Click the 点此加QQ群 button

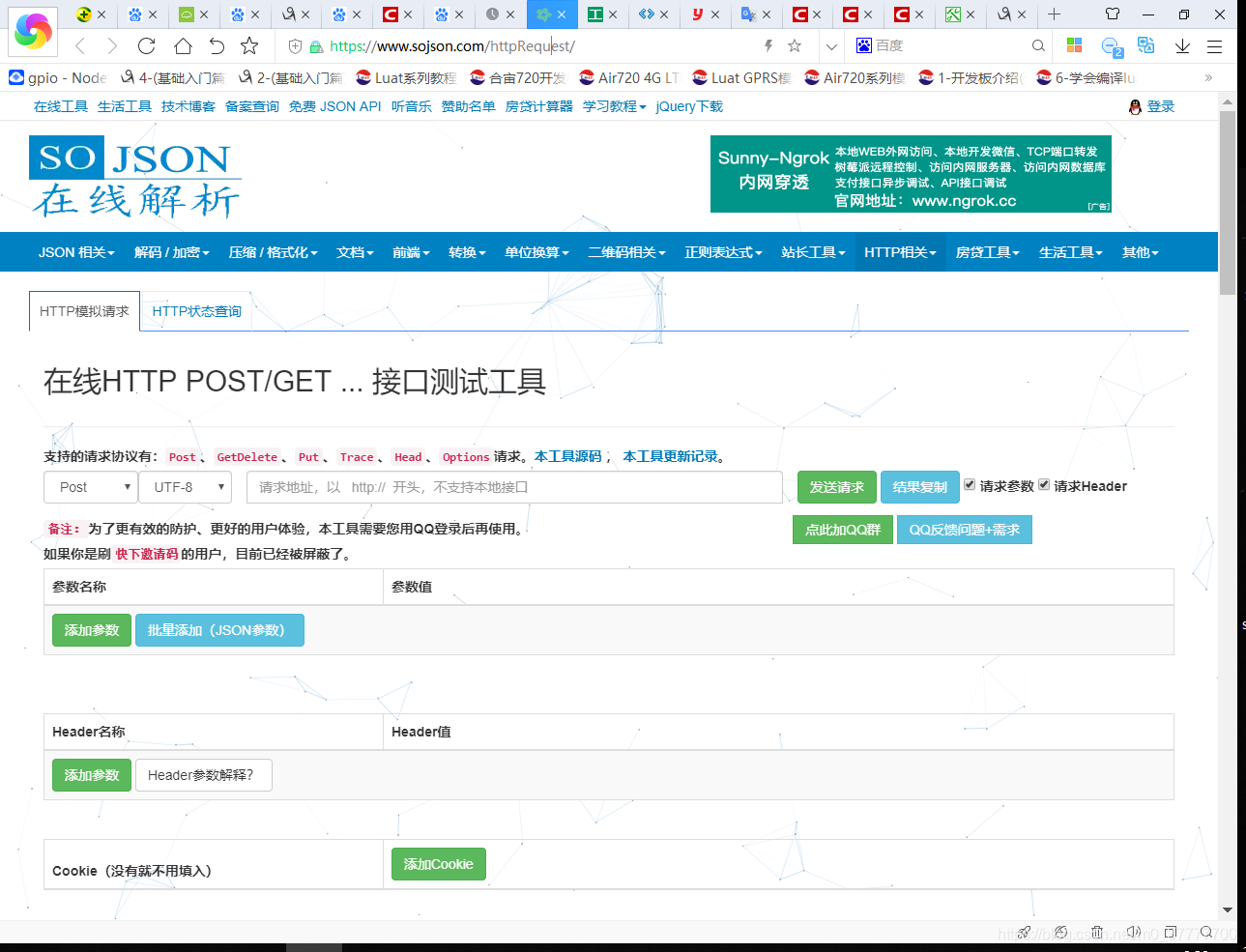(843, 530)
